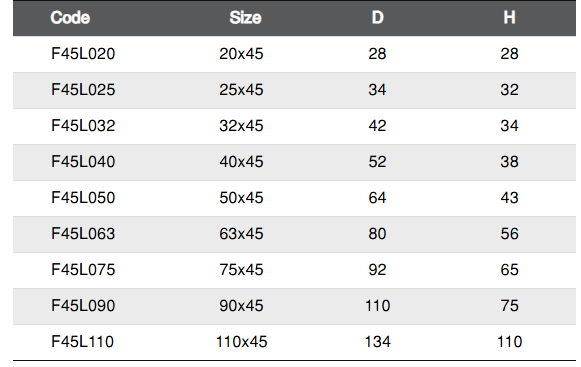
Task: Select product code F45L040
Action: coord(83,162)
